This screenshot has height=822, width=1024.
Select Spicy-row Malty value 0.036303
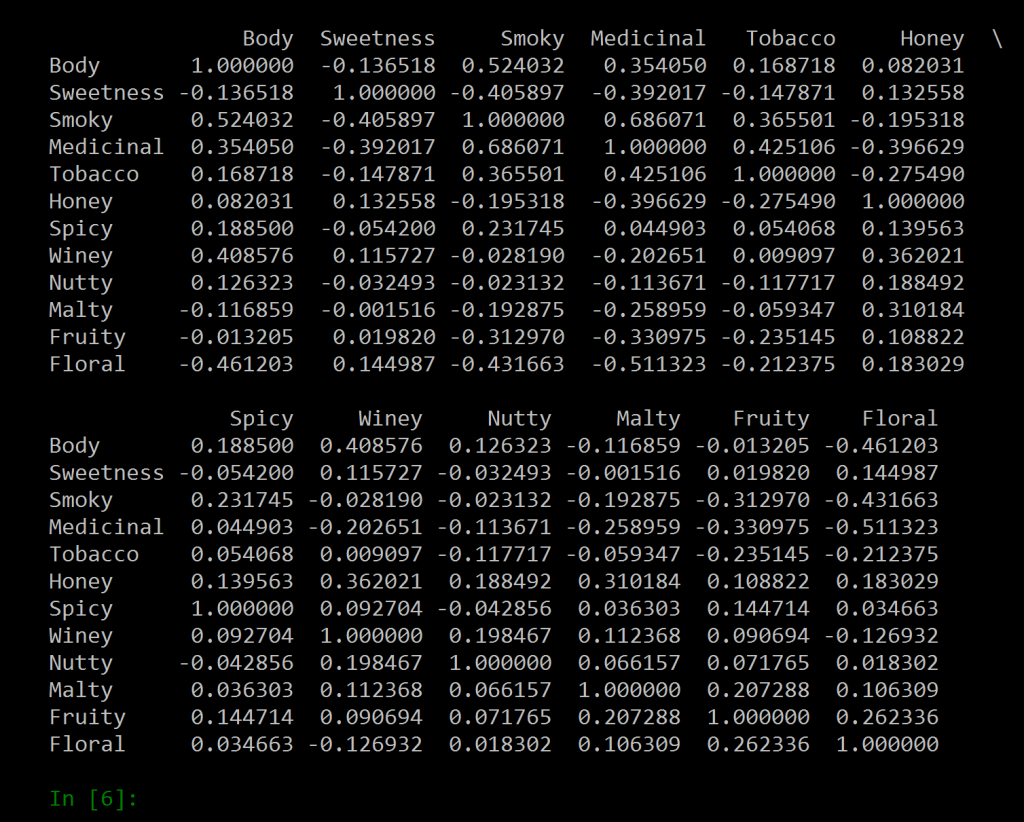(629, 609)
